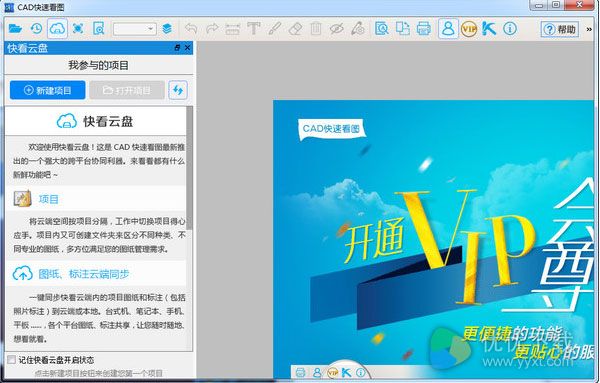Image resolution: width=600 pixels, height=383 pixels.
Task: Click the CAD快速看图 tag on banner
Action: point(331,129)
